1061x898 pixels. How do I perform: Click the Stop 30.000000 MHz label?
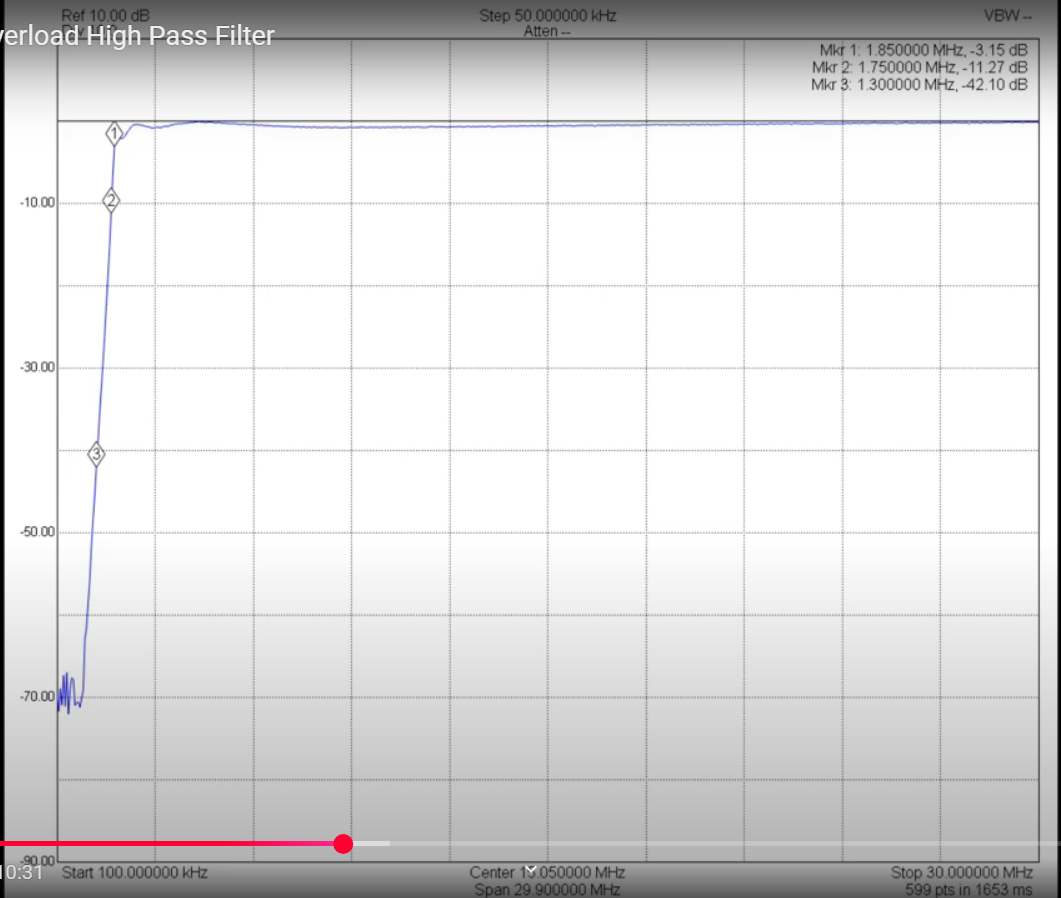click(960, 872)
